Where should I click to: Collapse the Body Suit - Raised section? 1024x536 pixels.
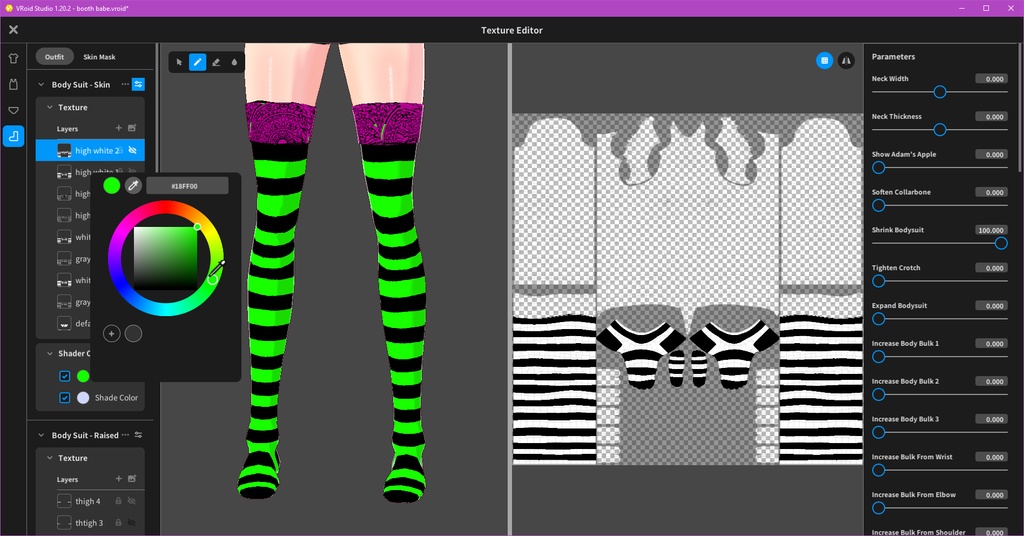tap(41, 435)
